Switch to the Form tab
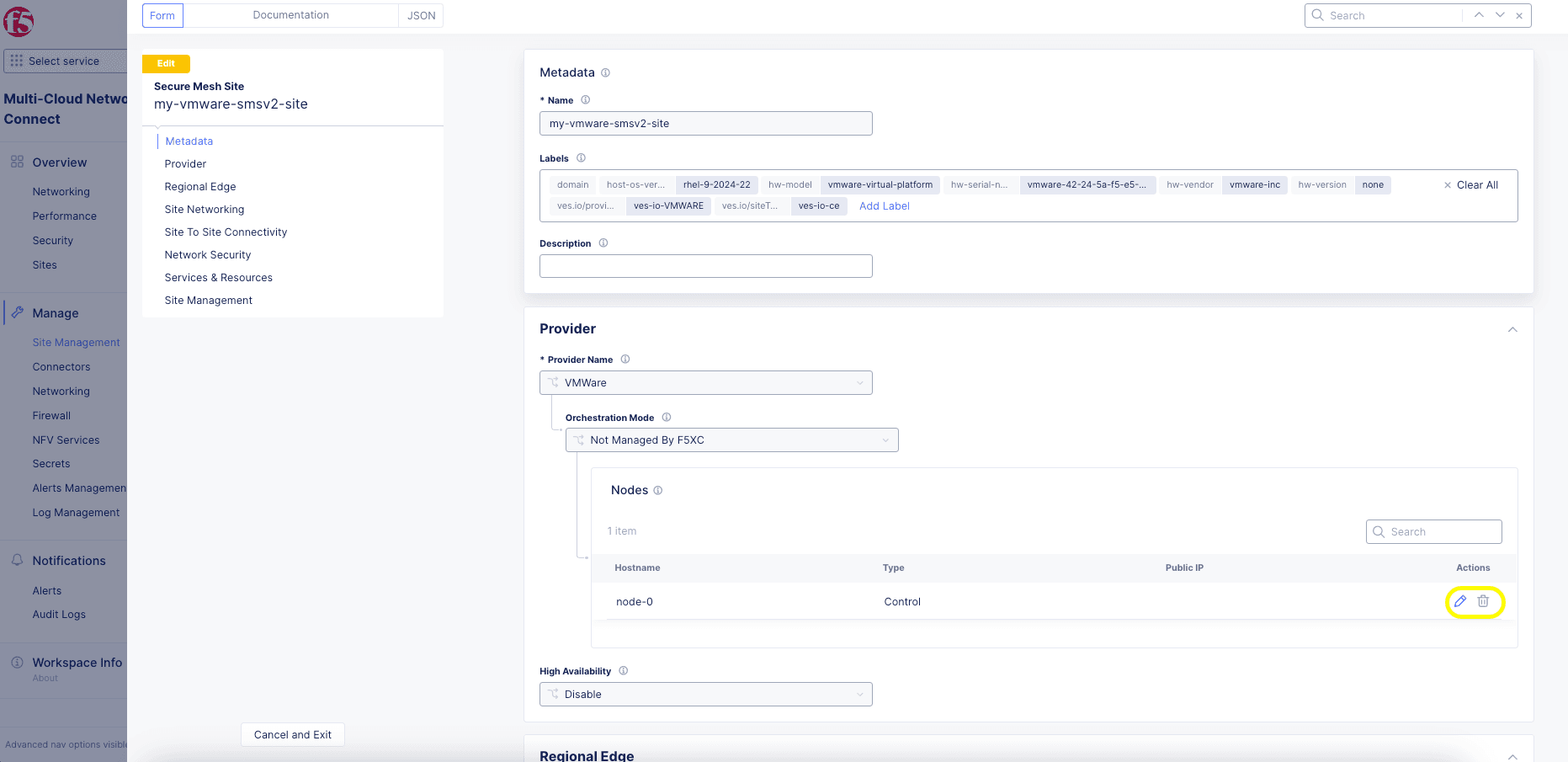The height and width of the screenshot is (762, 1568). pos(162,15)
